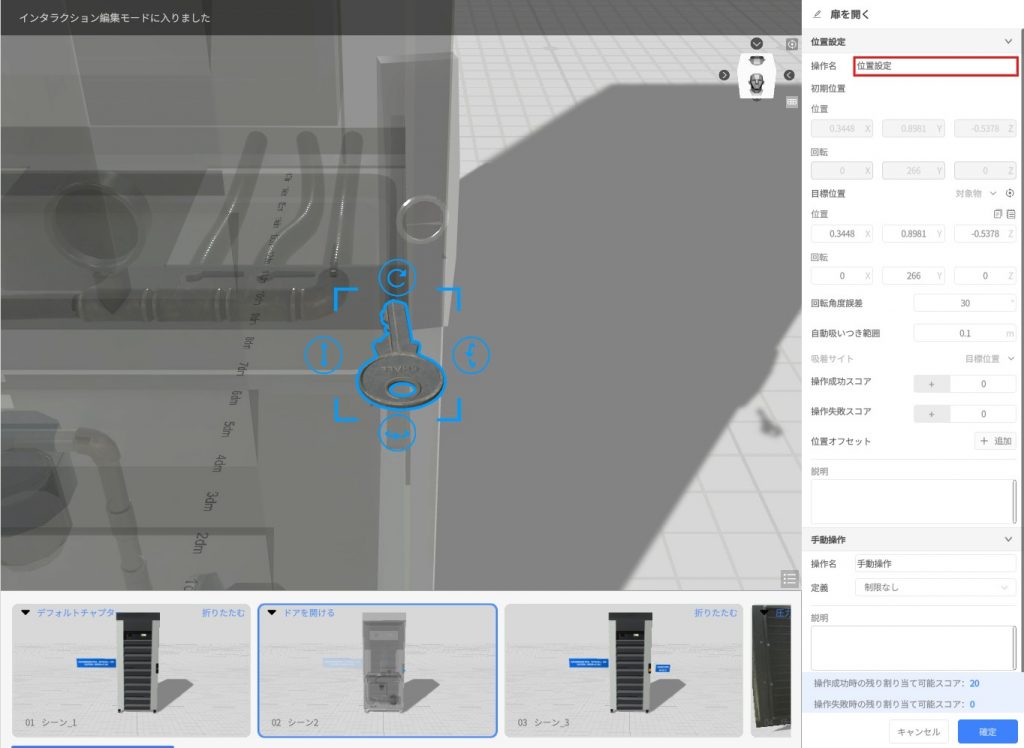Viewport: 1024px width, 748px height.
Task: Click 折りたたむ on the デフォルトチャプタ chapter
Action: click(223, 612)
